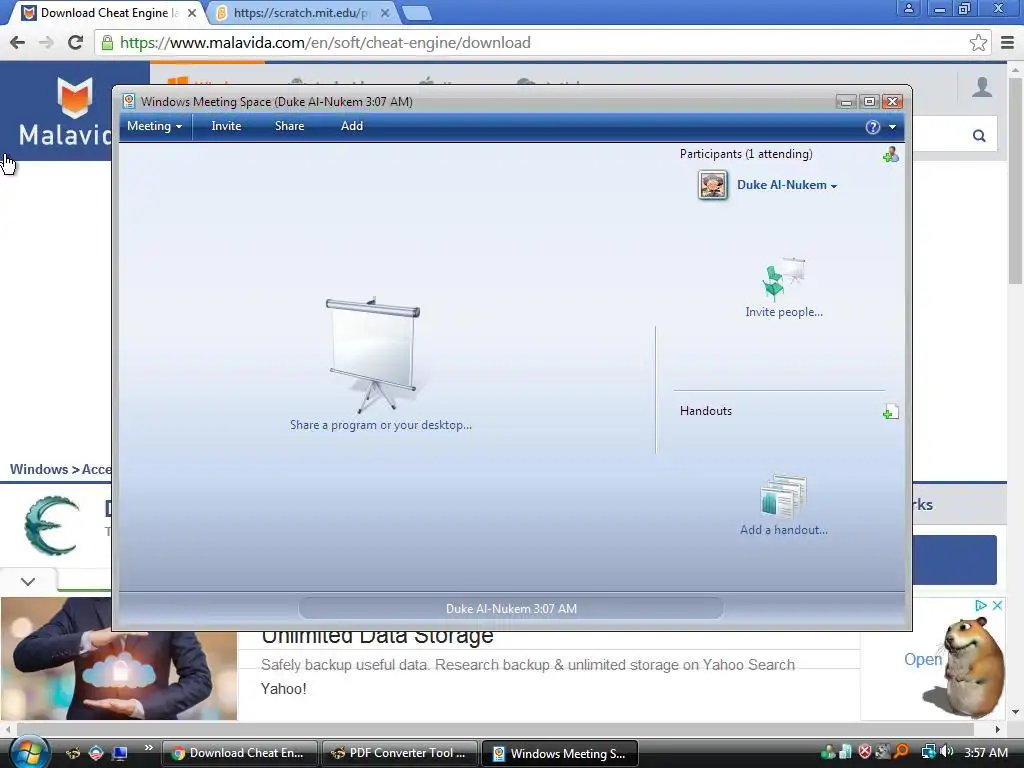The height and width of the screenshot is (768, 1024).
Task: Switch to Download Cheat Engine taskbar button
Action: click(240, 753)
